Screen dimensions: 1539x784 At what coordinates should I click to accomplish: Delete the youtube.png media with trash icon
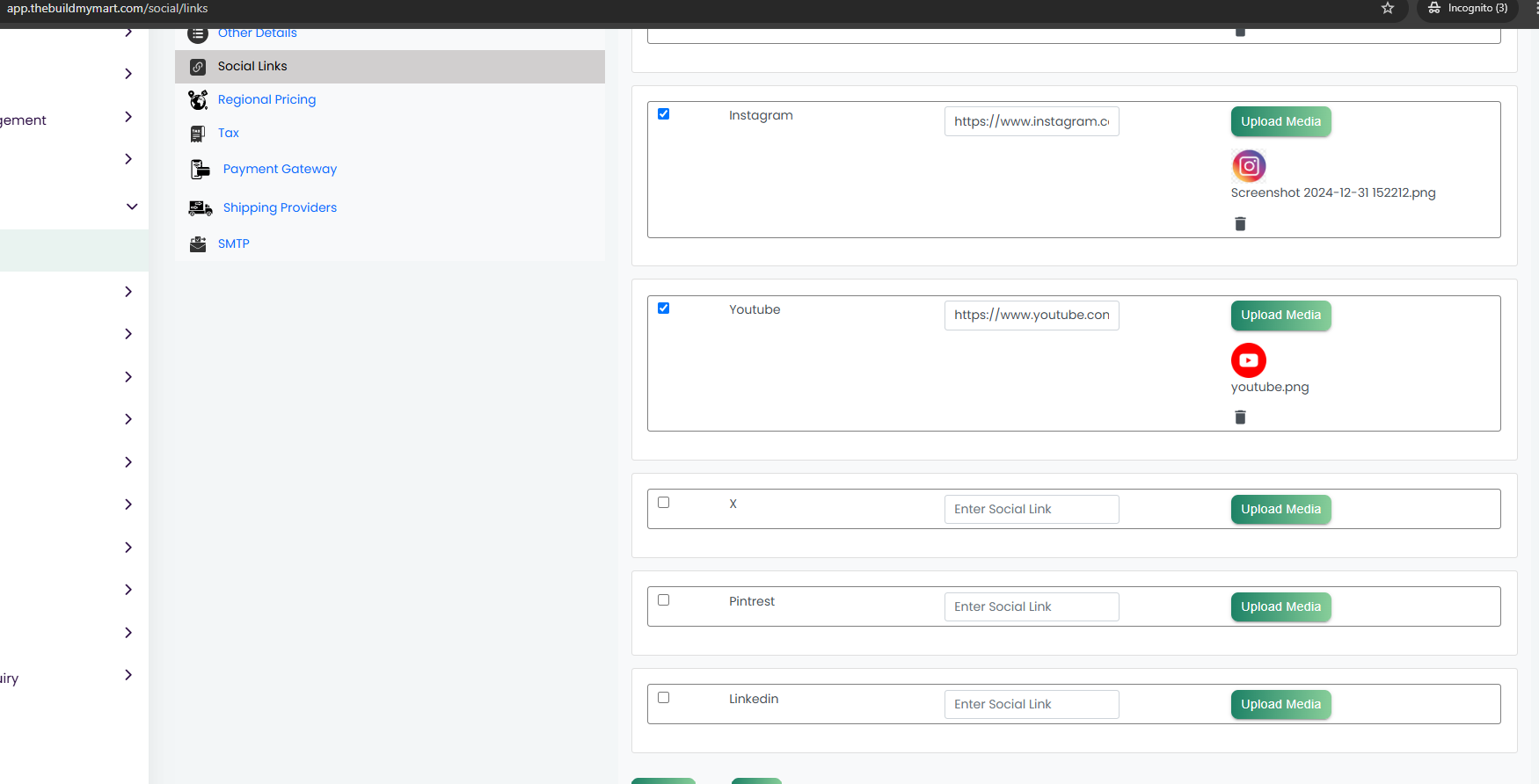tap(1240, 417)
